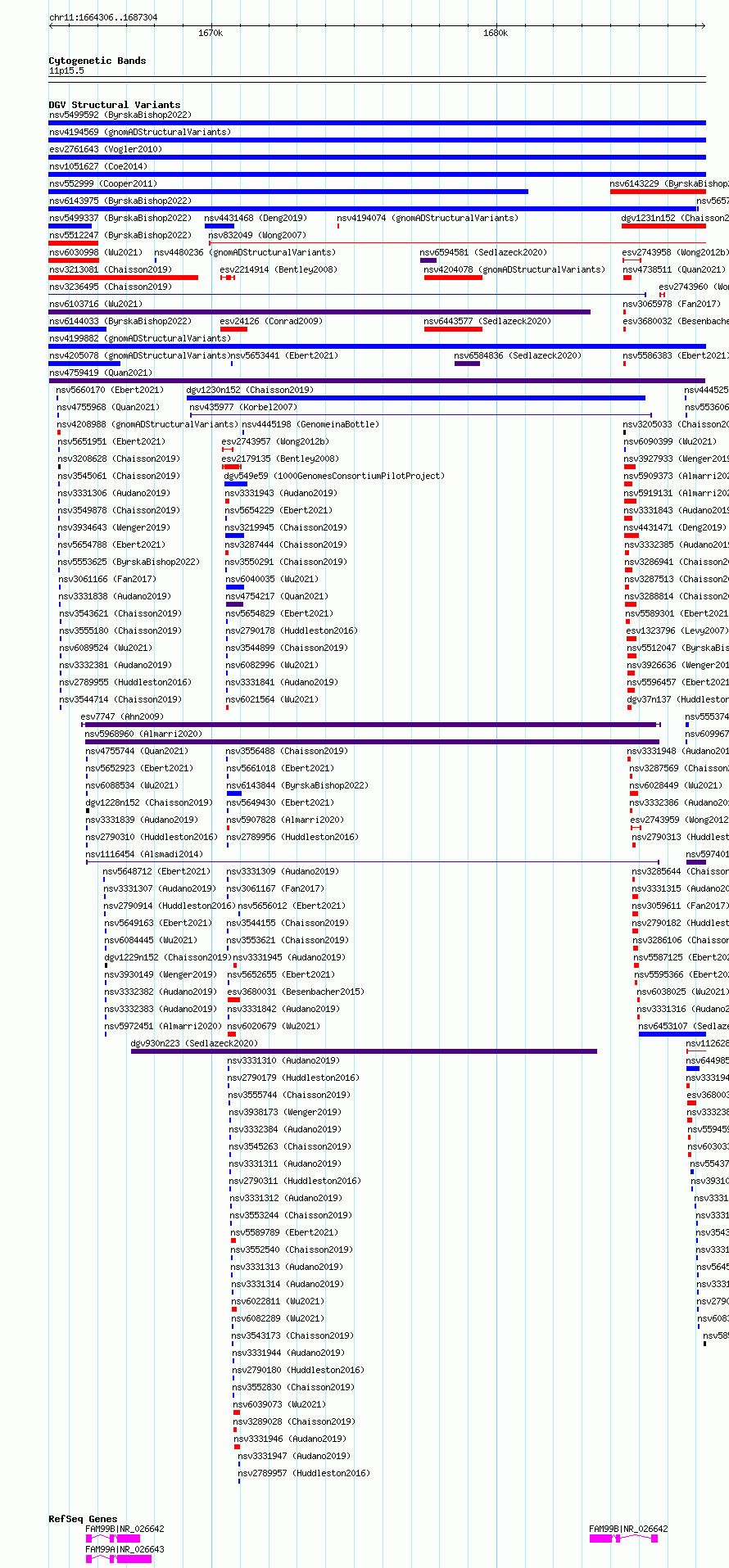Image resolution: width=729 pixels, height=1568 pixels.
Task: Open nsv4431468 (Deng2019) variant
Action: (256, 218)
